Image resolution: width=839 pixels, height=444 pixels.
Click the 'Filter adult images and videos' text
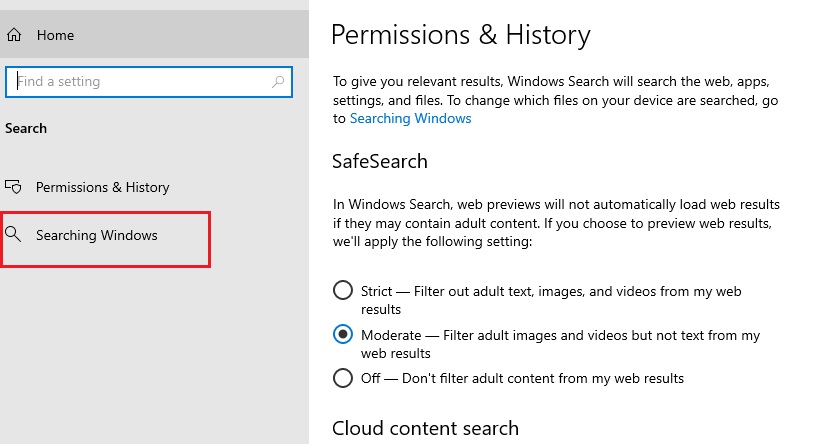[x=560, y=344]
